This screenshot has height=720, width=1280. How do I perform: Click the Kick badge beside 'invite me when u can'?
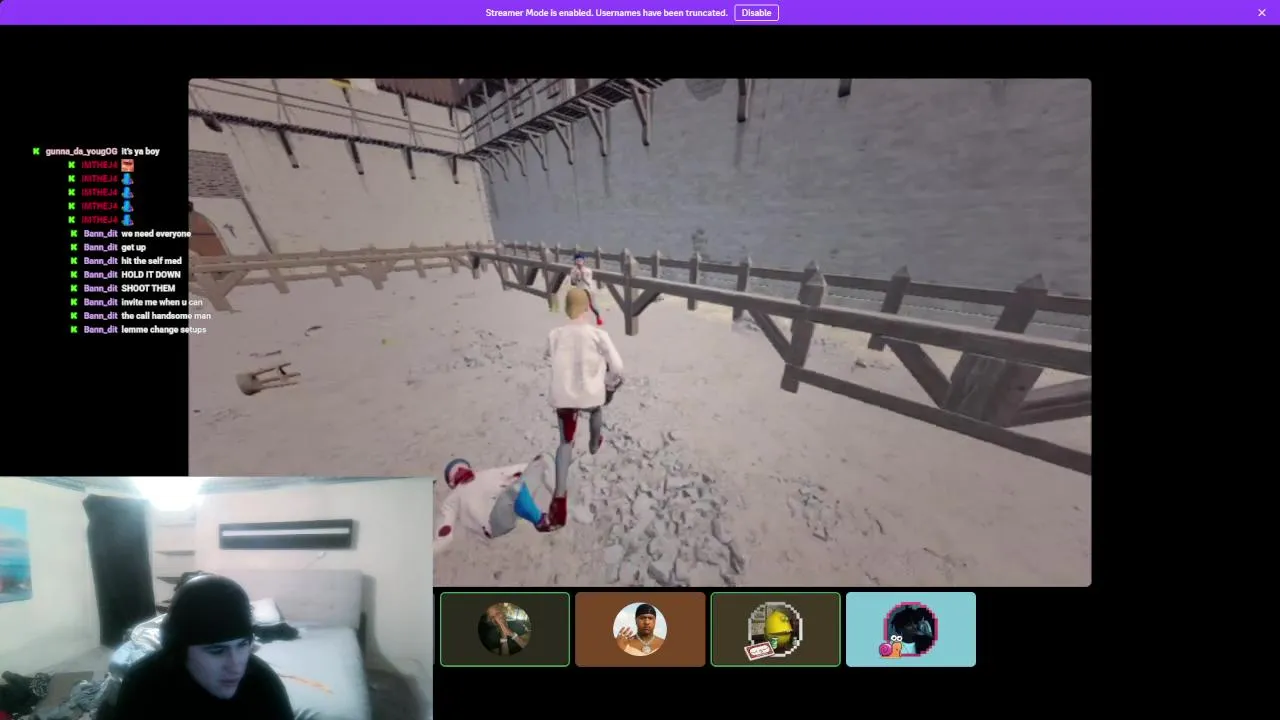coord(72,302)
